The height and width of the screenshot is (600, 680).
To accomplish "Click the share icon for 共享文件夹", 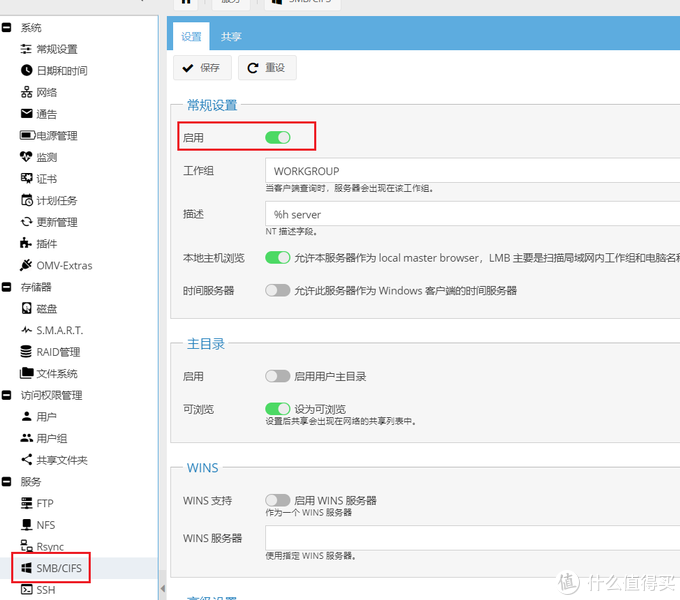I will [26, 460].
